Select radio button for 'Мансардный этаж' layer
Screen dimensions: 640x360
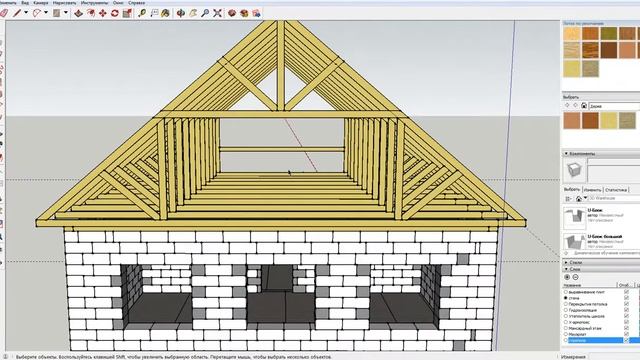(x=566, y=328)
